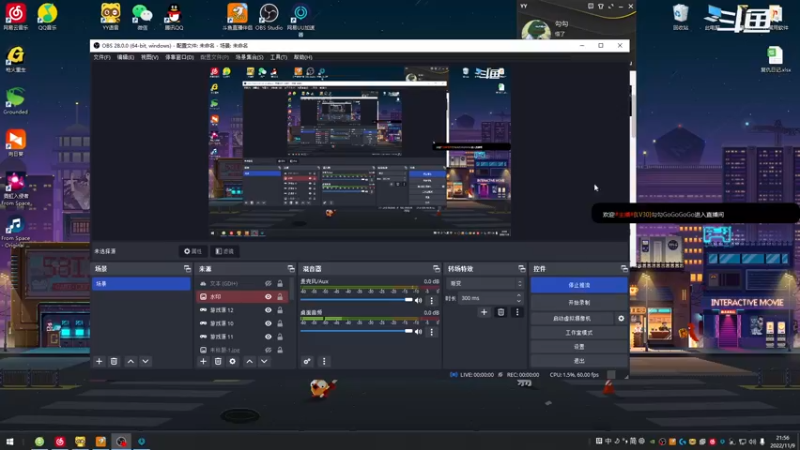The image size is (800, 450).
Task: Hide the 水印 source via eye icon
Action: tap(268, 296)
